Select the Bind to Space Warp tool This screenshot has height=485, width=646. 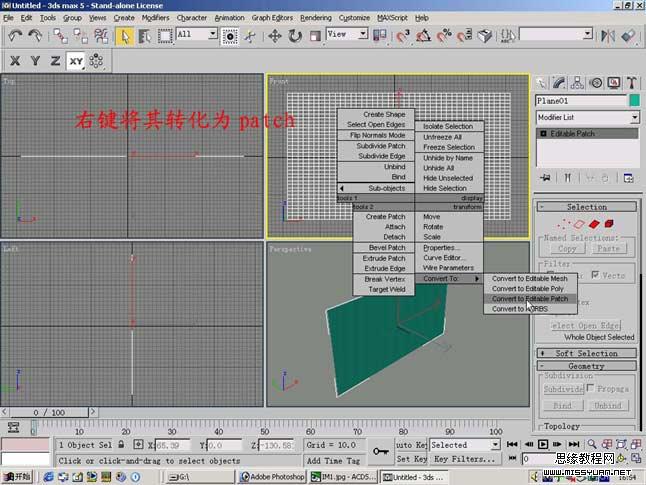click(x=101, y=36)
